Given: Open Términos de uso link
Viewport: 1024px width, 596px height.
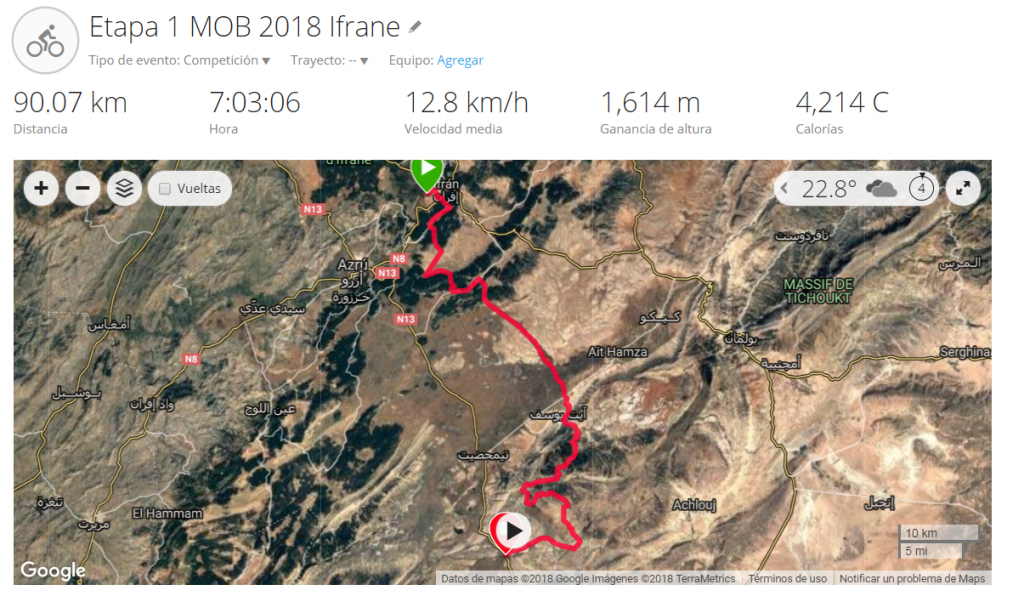Looking at the screenshot, I should pyautogui.click(x=787, y=578).
